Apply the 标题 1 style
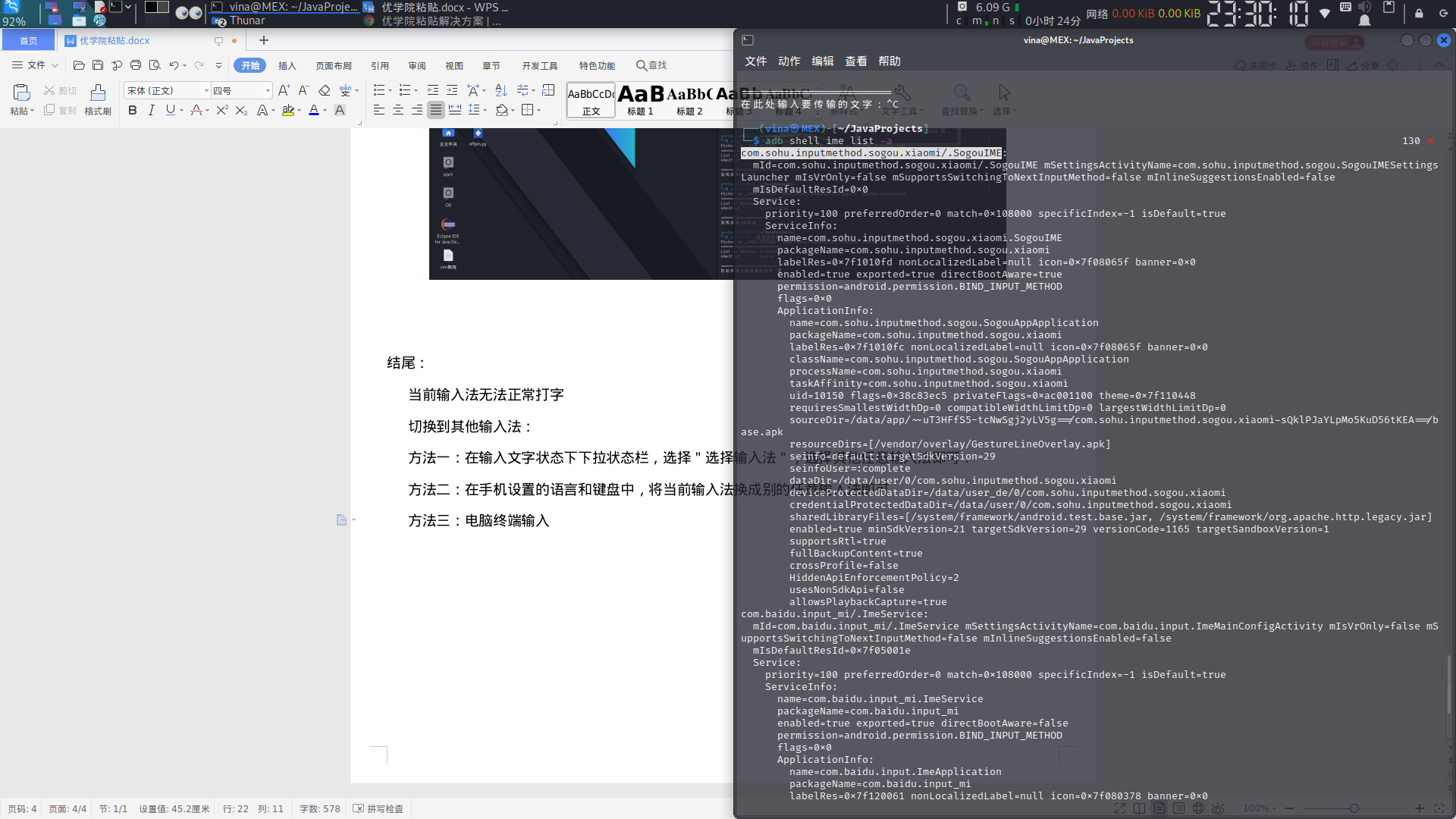 pyautogui.click(x=640, y=100)
